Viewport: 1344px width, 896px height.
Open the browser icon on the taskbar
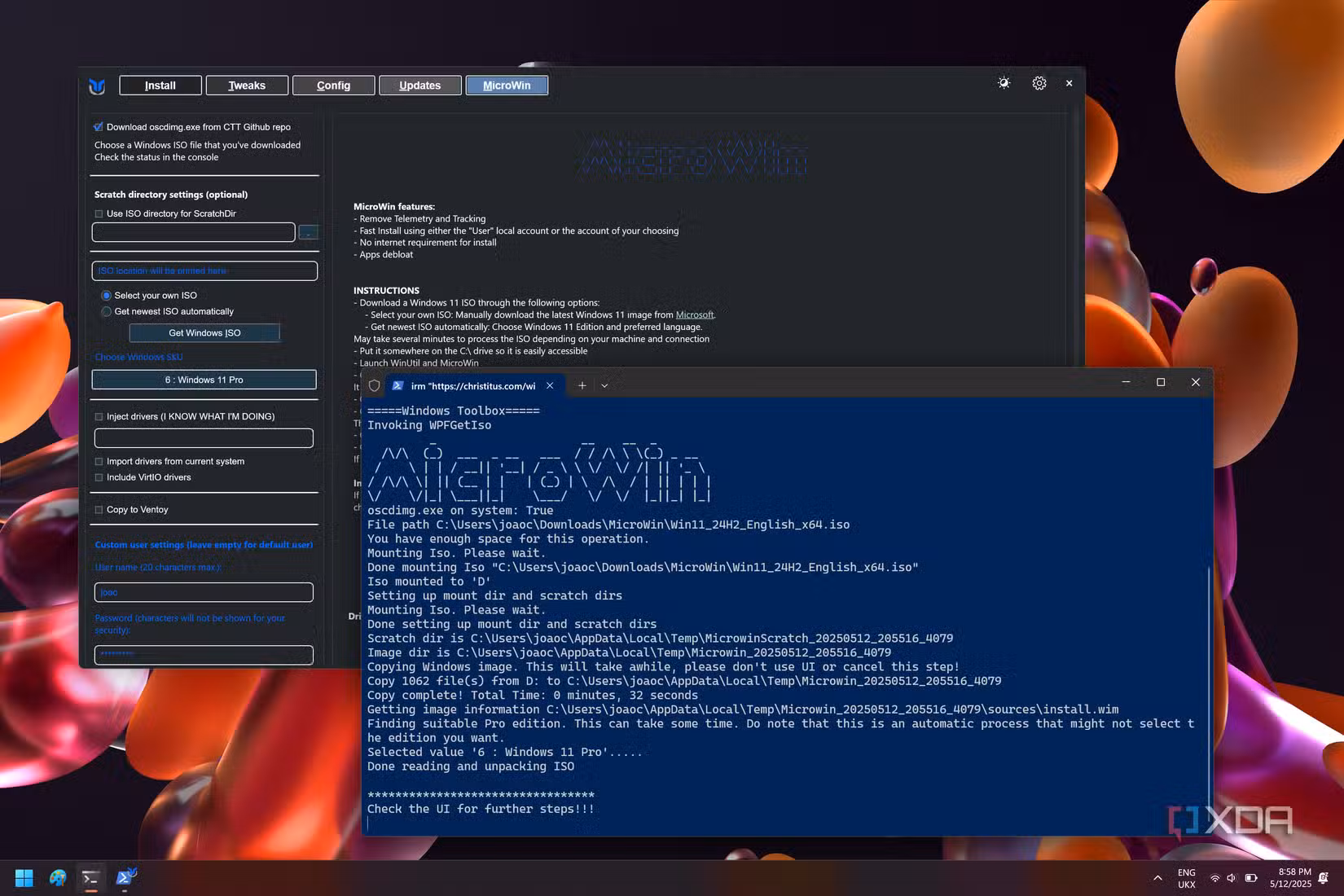pos(58,877)
